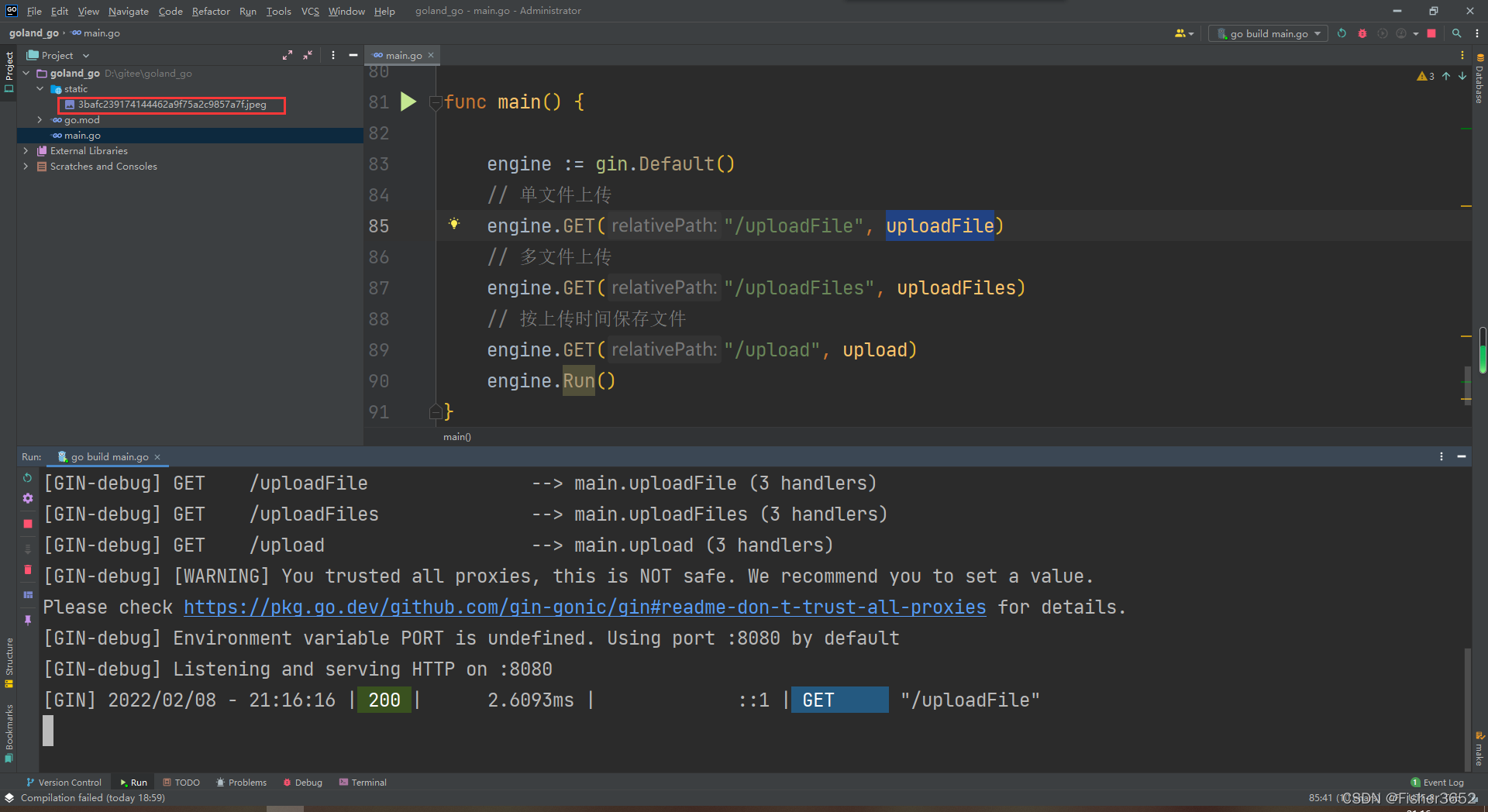Expand all in Project panel
Viewport: 1488px width, 812px height.
click(x=288, y=55)
